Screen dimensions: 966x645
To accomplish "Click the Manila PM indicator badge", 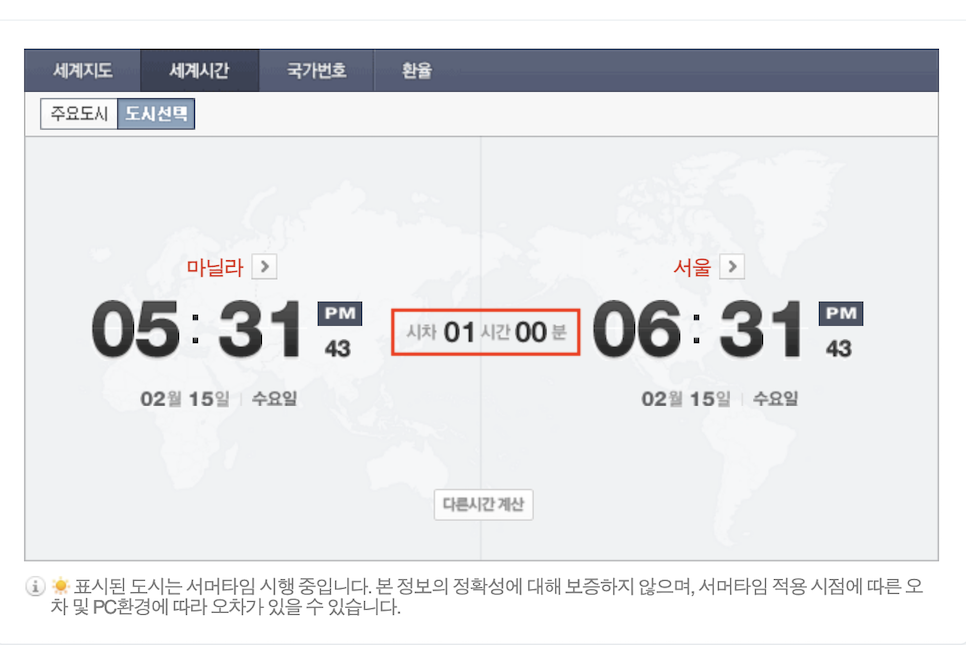I will coord(340,314).
